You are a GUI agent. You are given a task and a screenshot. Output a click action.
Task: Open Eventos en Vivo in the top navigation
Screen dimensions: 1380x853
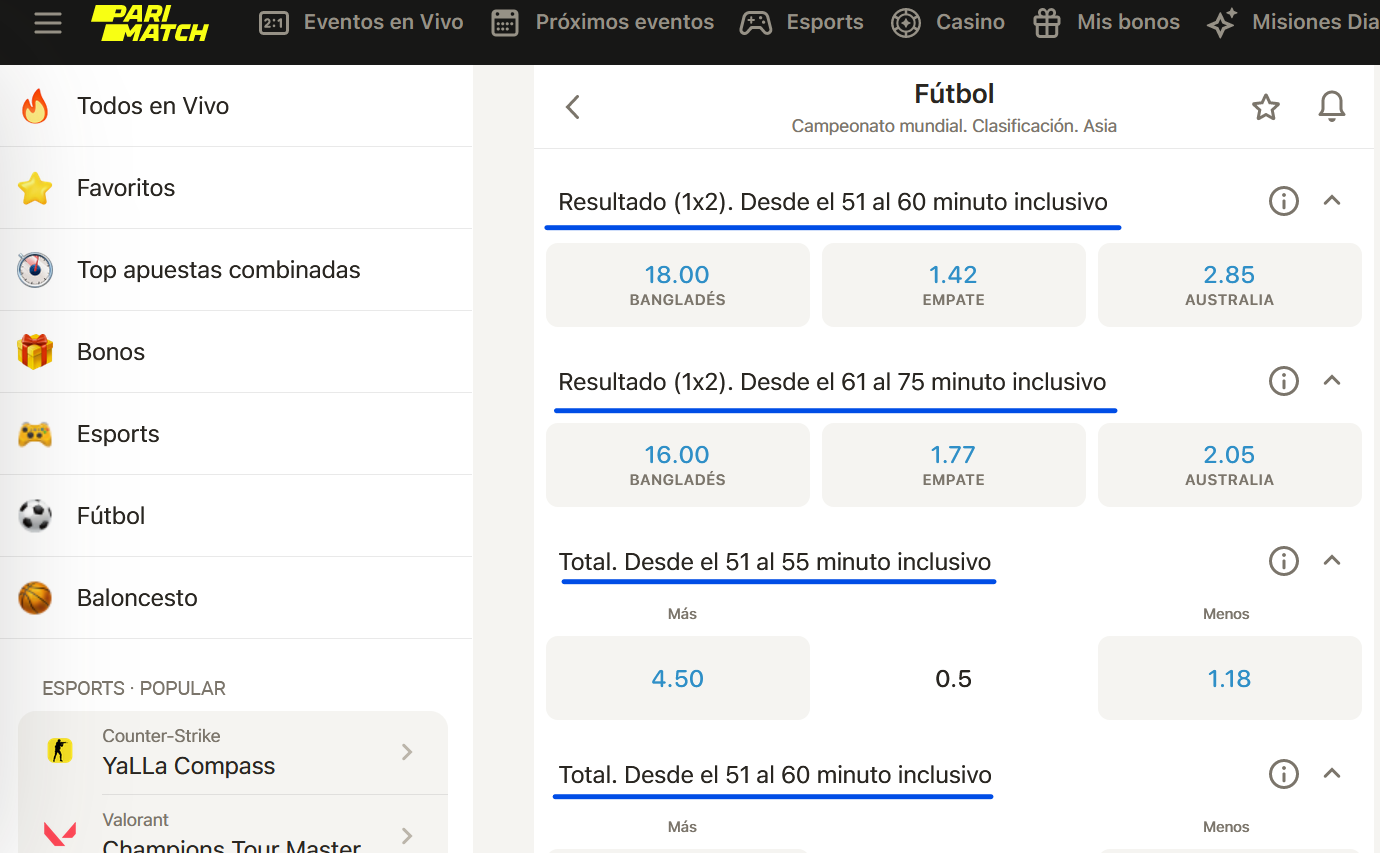click(361, 22)
